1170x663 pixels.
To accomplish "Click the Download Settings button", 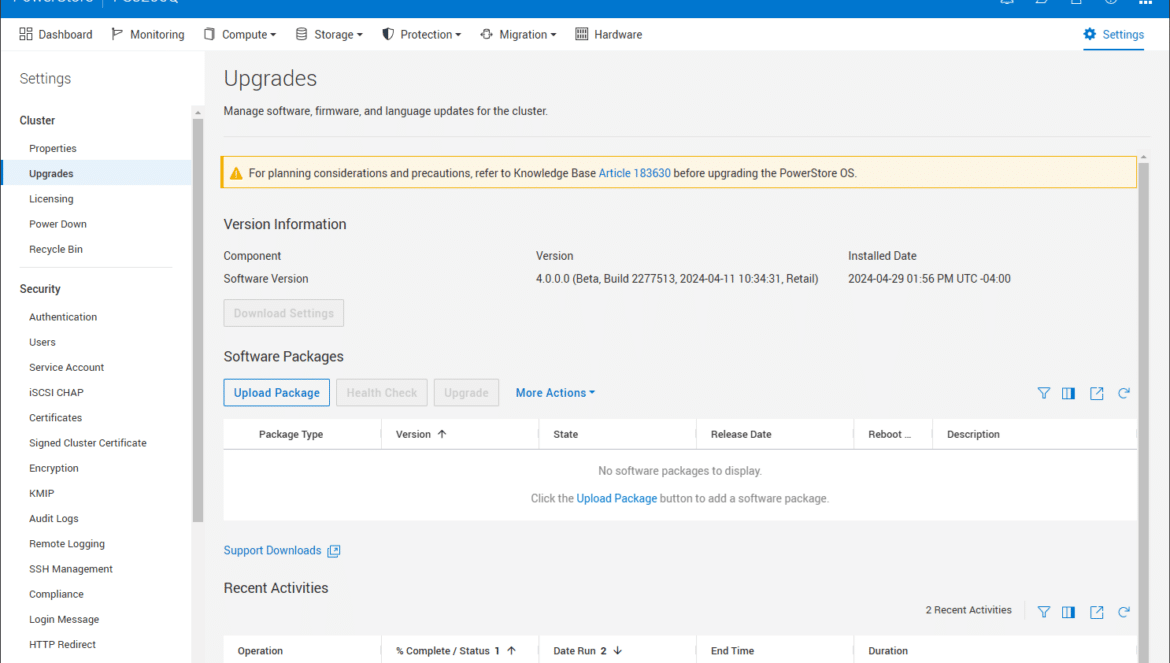I will point(284,313).
